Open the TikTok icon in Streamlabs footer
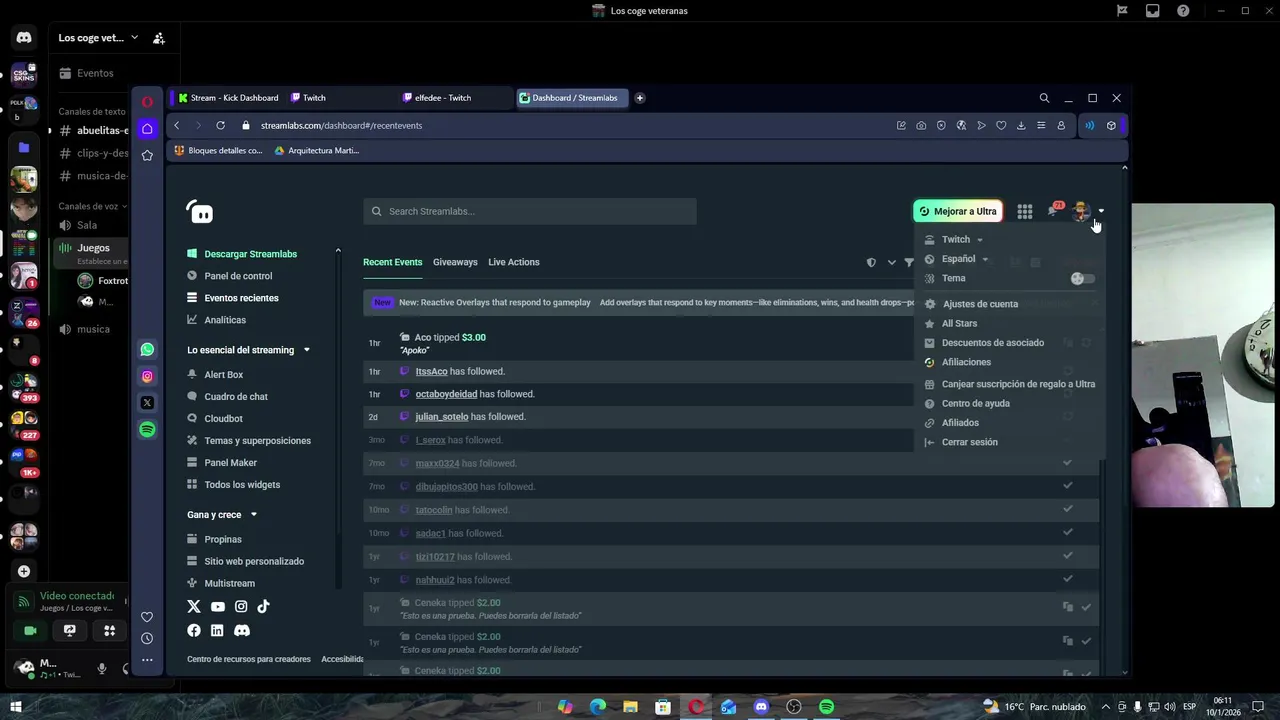Screen dimensions: 1280x720 [x=264, y=606]
